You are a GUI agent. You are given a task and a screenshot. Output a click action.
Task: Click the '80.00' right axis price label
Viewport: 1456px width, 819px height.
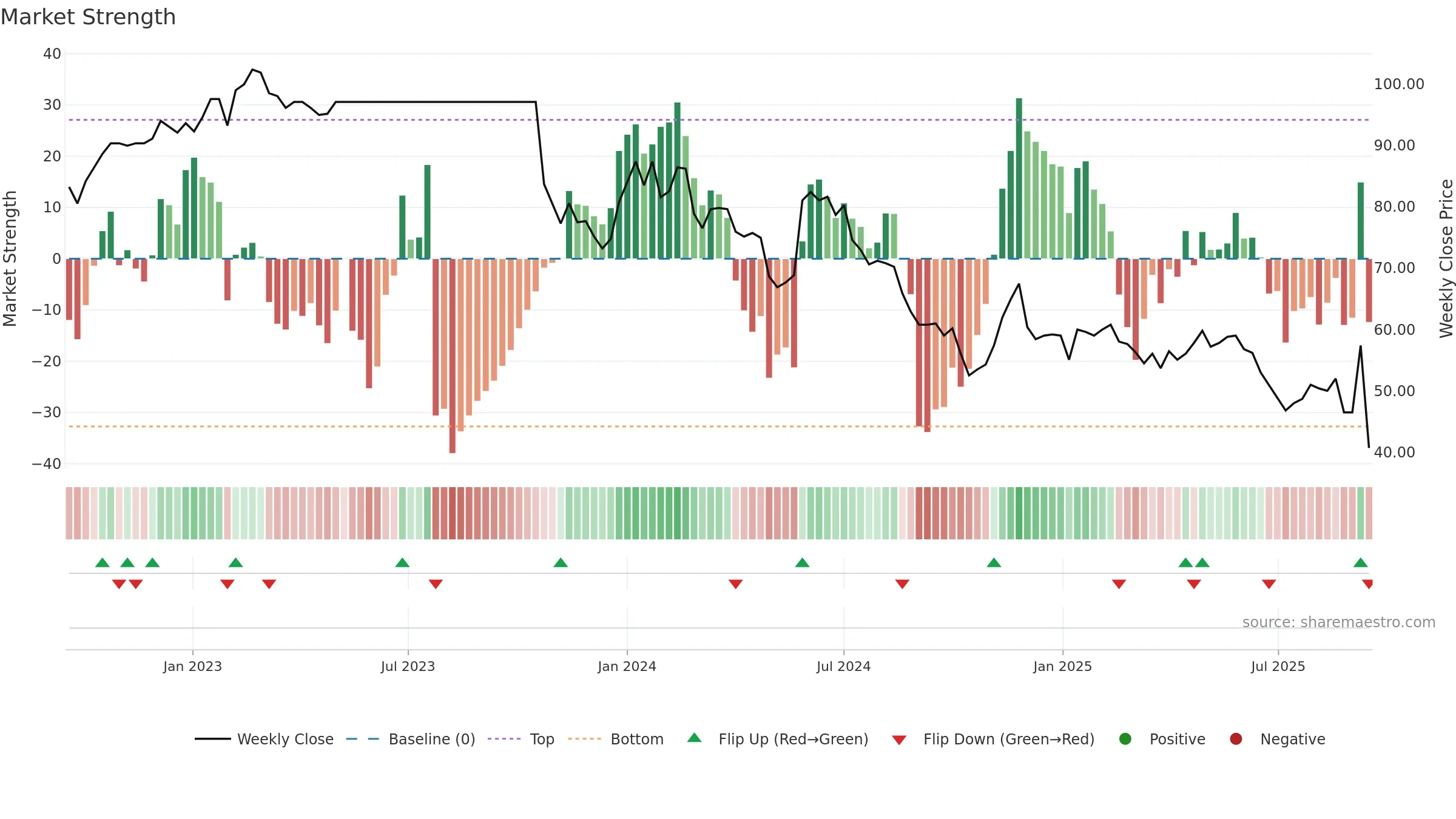point(1394,206)
